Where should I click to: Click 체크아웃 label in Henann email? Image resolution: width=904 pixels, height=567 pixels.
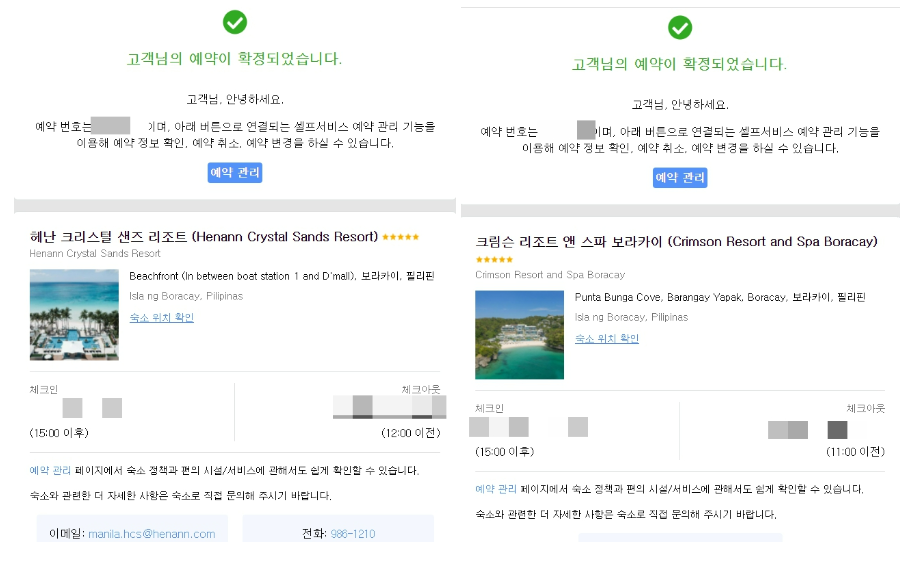pos(421,390)
